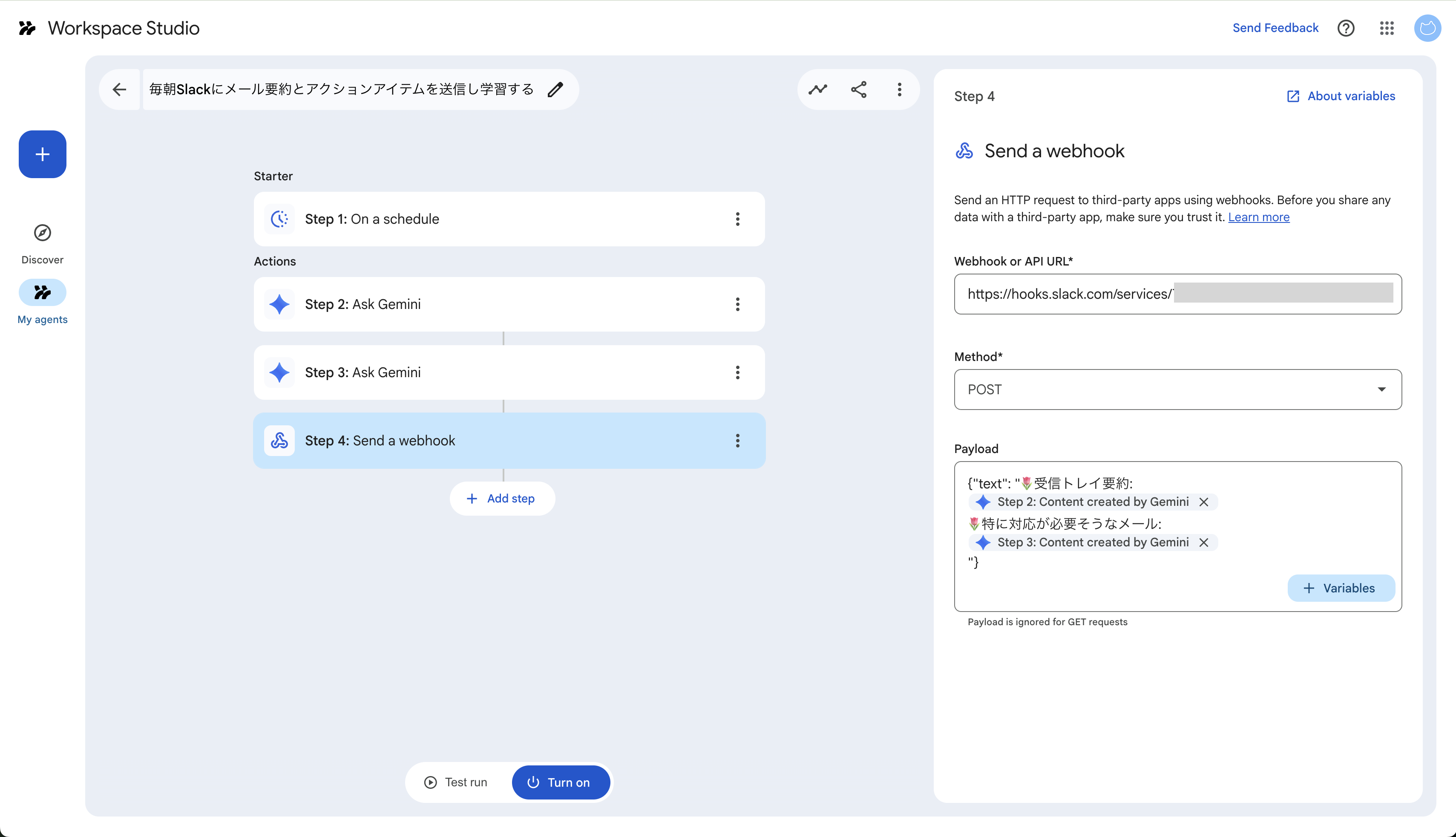1456x837 pixels.
Task: Open the help question-mark menu
Action: 1346,28
